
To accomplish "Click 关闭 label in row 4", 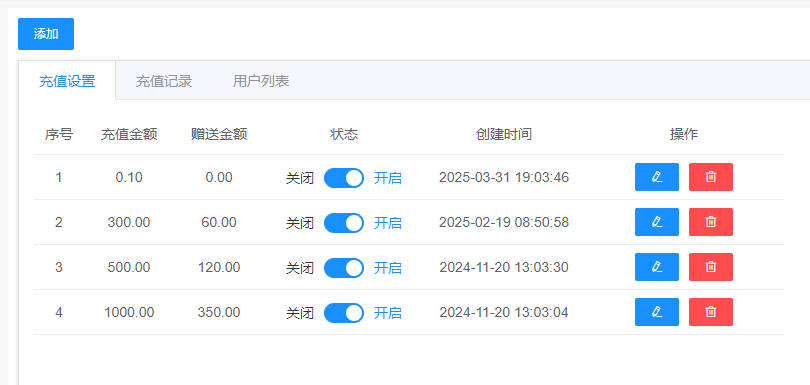I will (300, 313).
